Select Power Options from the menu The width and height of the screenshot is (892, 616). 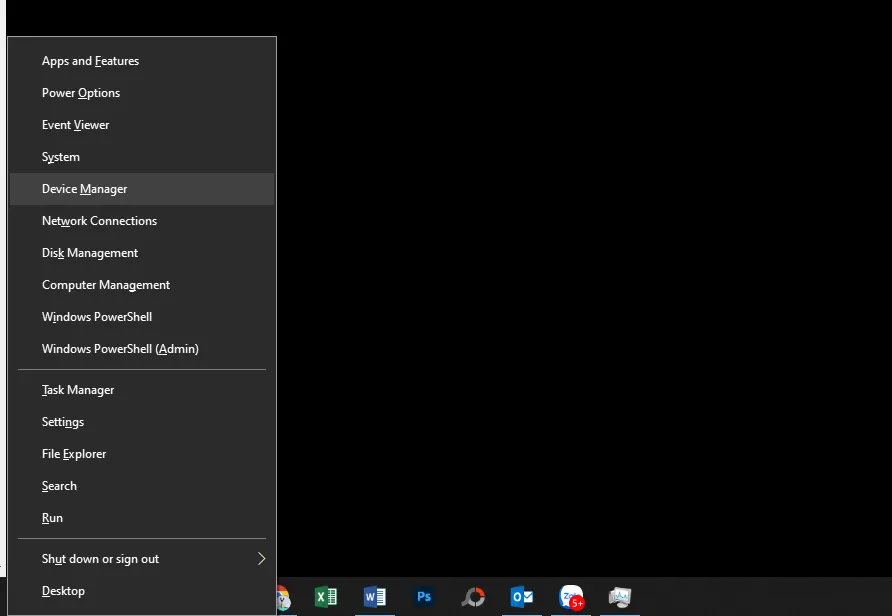click(81, 93)
